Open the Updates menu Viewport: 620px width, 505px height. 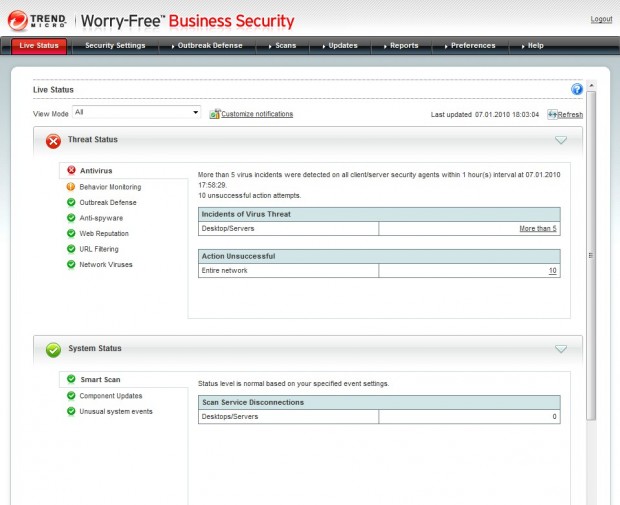click(340, 45)
